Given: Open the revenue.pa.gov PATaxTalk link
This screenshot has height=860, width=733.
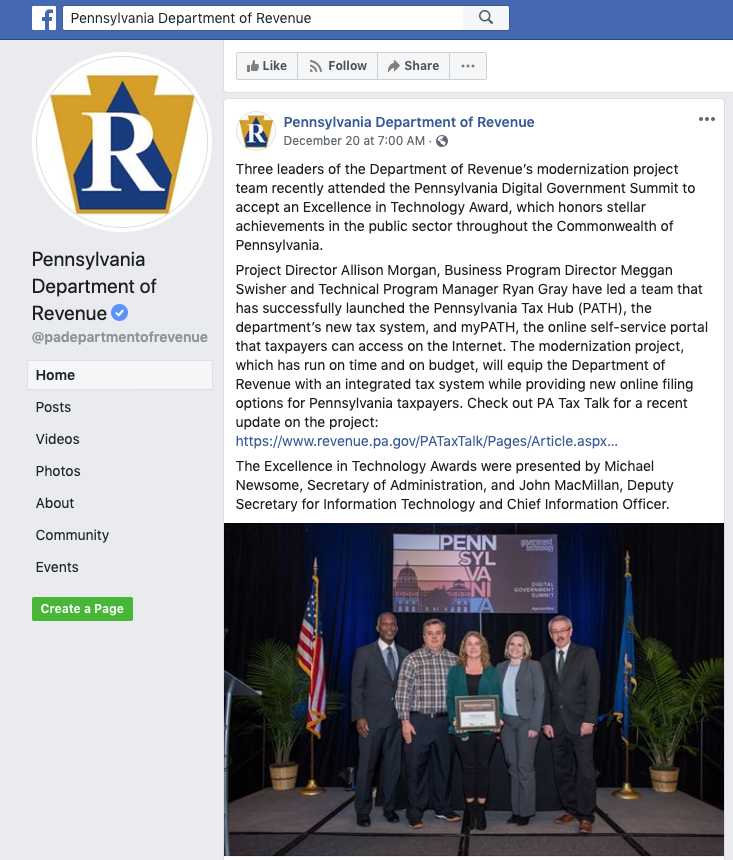Looking at the screenshot, I should pyautogui.click(x=427, y=440).
